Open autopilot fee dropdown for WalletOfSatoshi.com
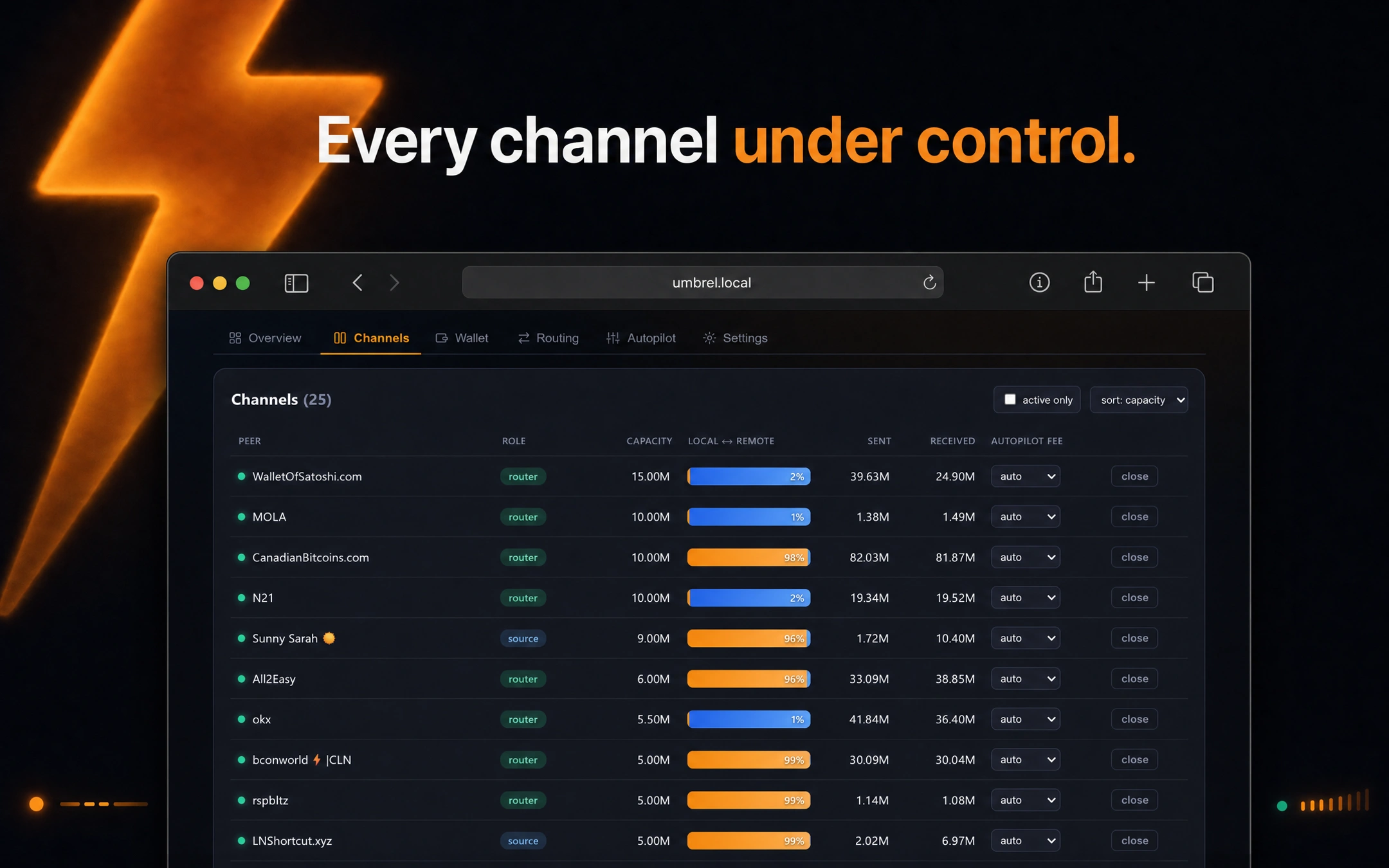Image resolution: width=1389 pixels, height=868 pixels. click(x=1025, y=476)
